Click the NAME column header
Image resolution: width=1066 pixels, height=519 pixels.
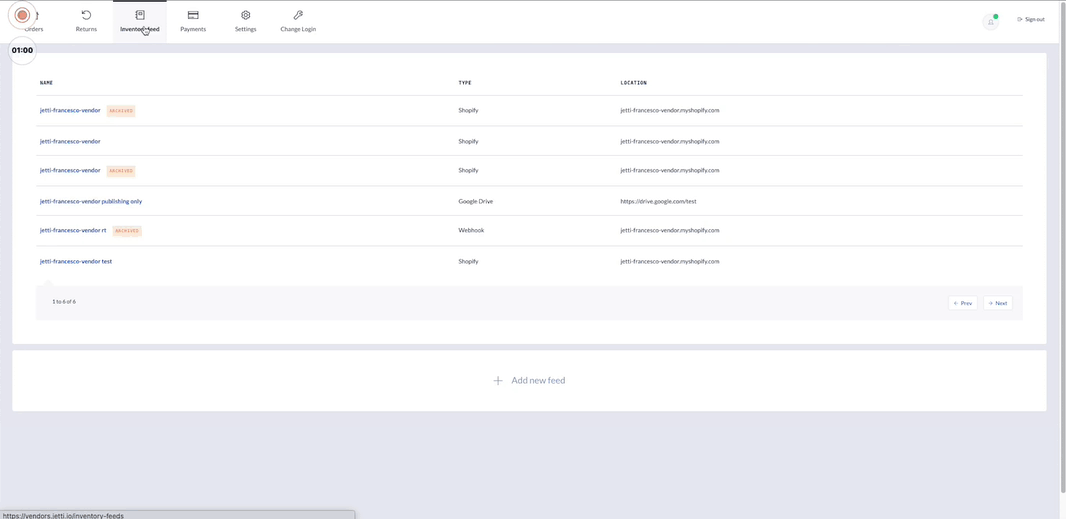pyautogui.click(x=46, y=83)
